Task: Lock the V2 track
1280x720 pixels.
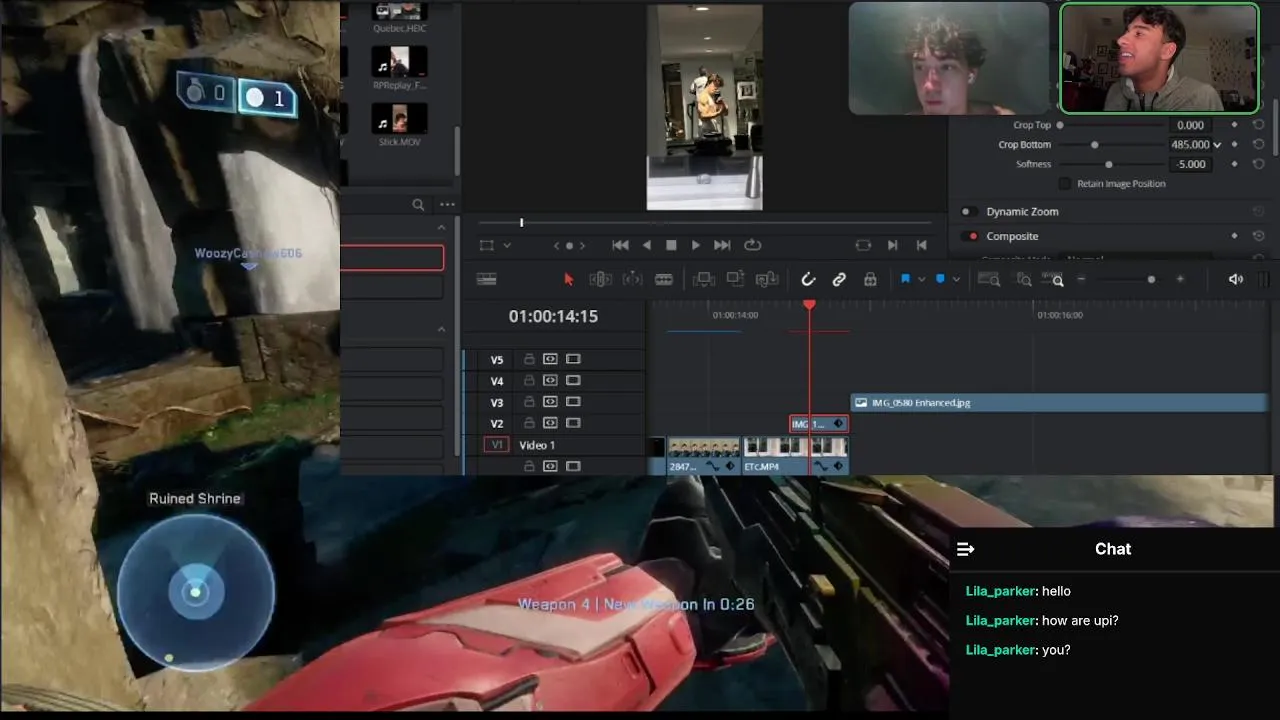Action: 529,423
